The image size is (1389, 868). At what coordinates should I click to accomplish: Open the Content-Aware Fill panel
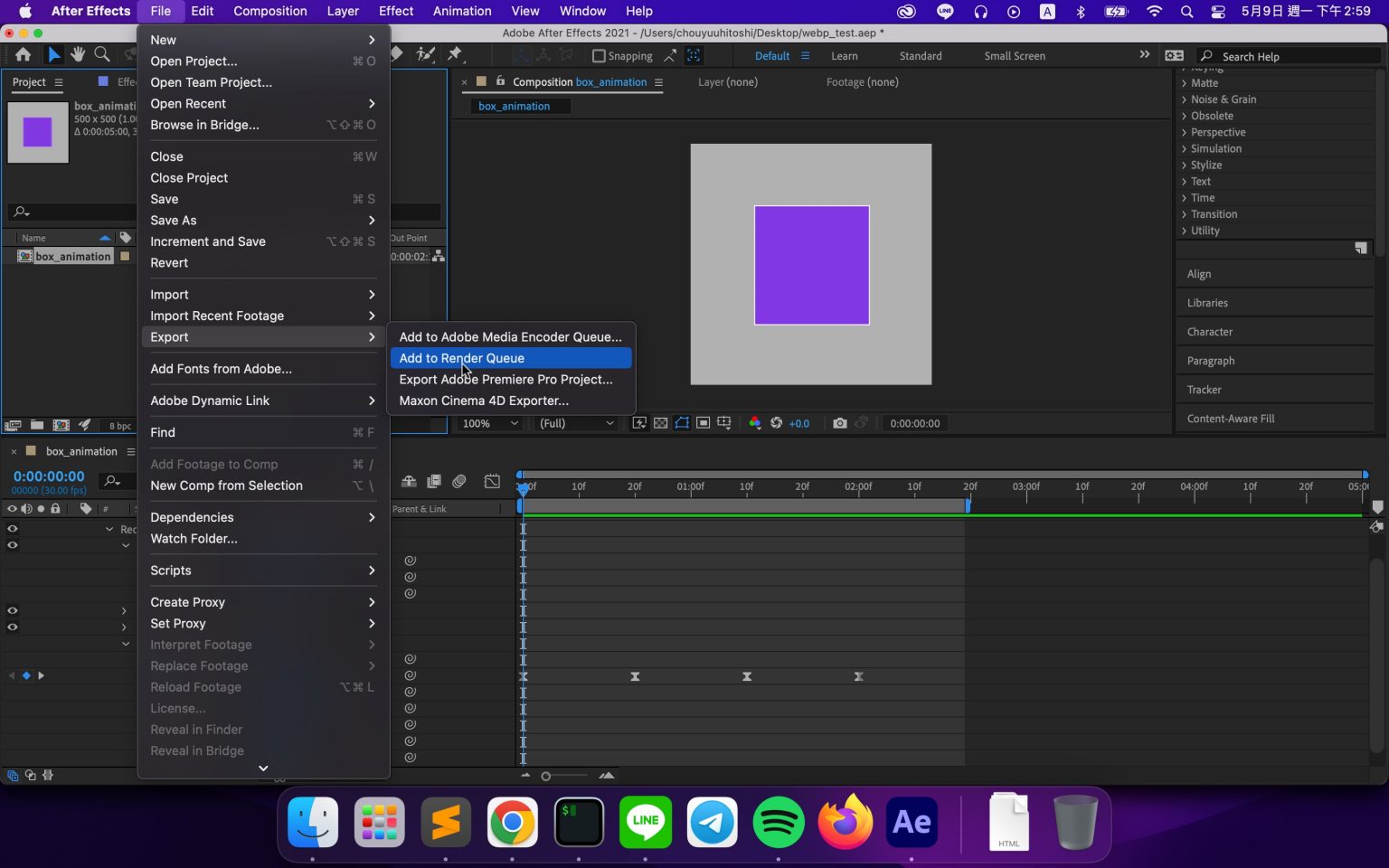click(x=1230, y=419)
